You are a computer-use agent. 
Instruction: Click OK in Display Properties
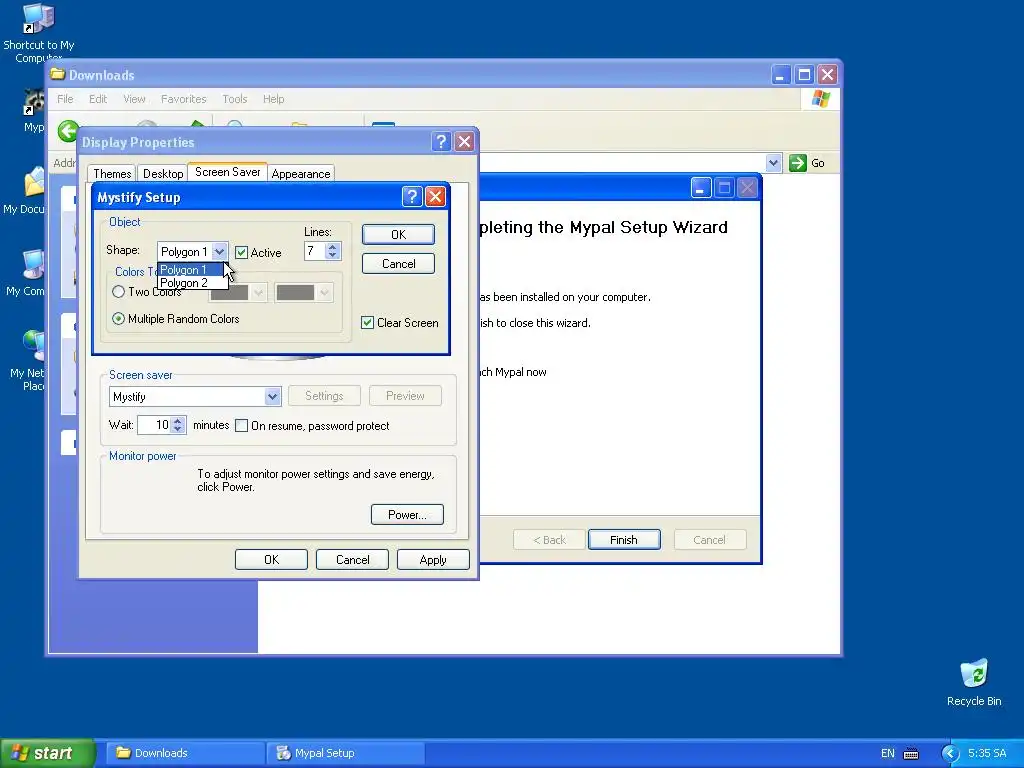(x=271, y=560)
